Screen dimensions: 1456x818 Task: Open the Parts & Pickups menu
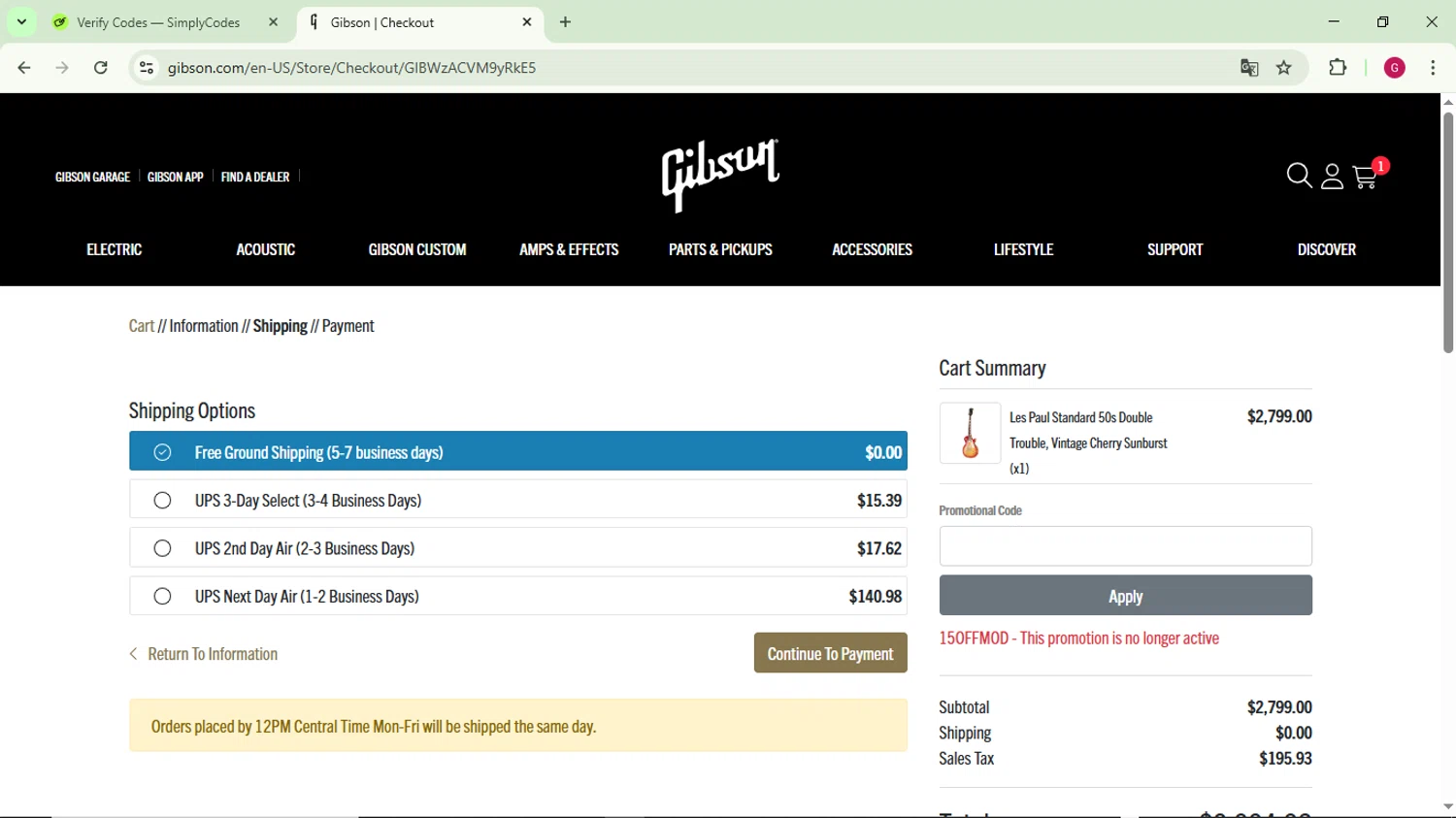point(720,249)
